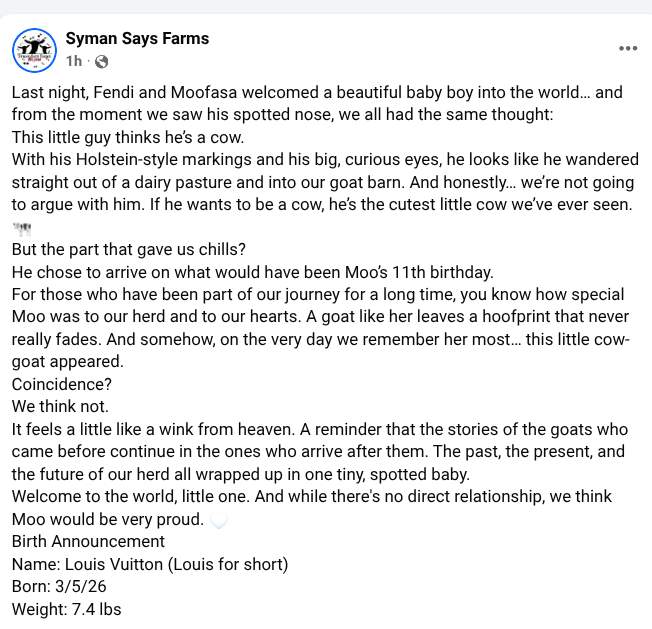
Task: Click the white heart emoji after 'very proud'
Action: point(219,520)
